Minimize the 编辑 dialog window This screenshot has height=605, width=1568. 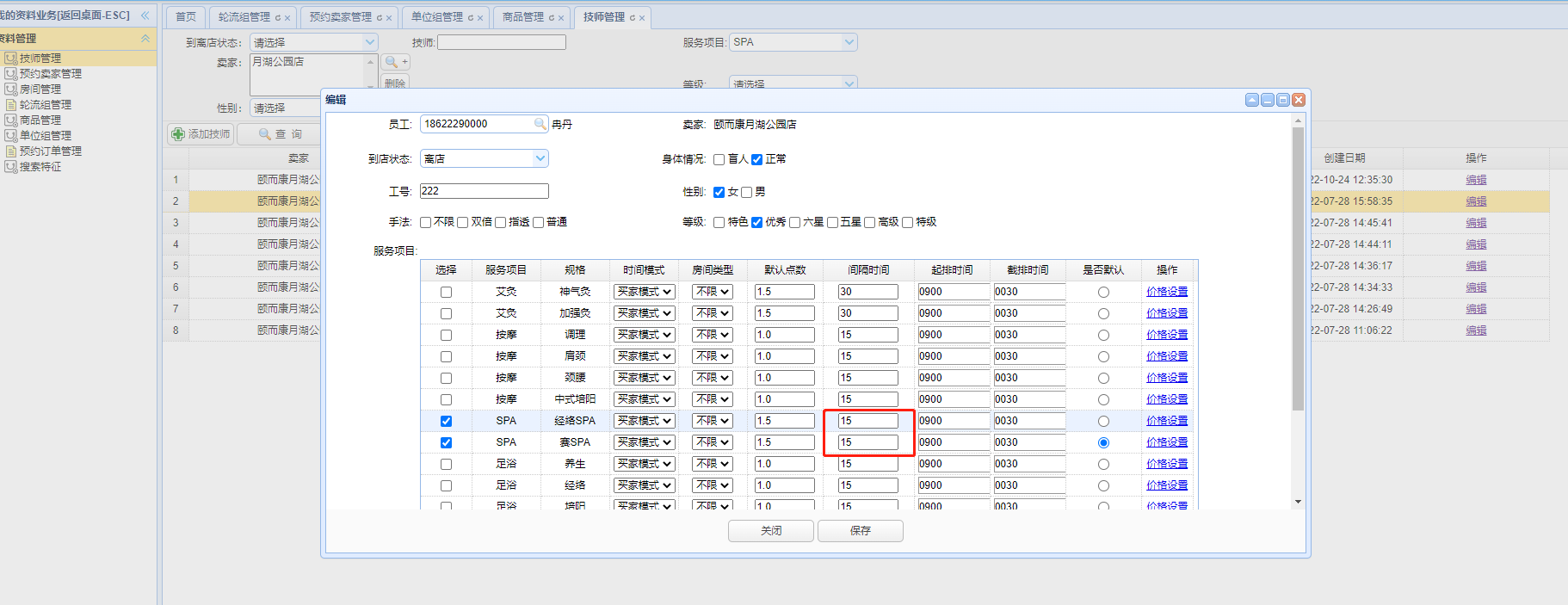pos(1268,100)
